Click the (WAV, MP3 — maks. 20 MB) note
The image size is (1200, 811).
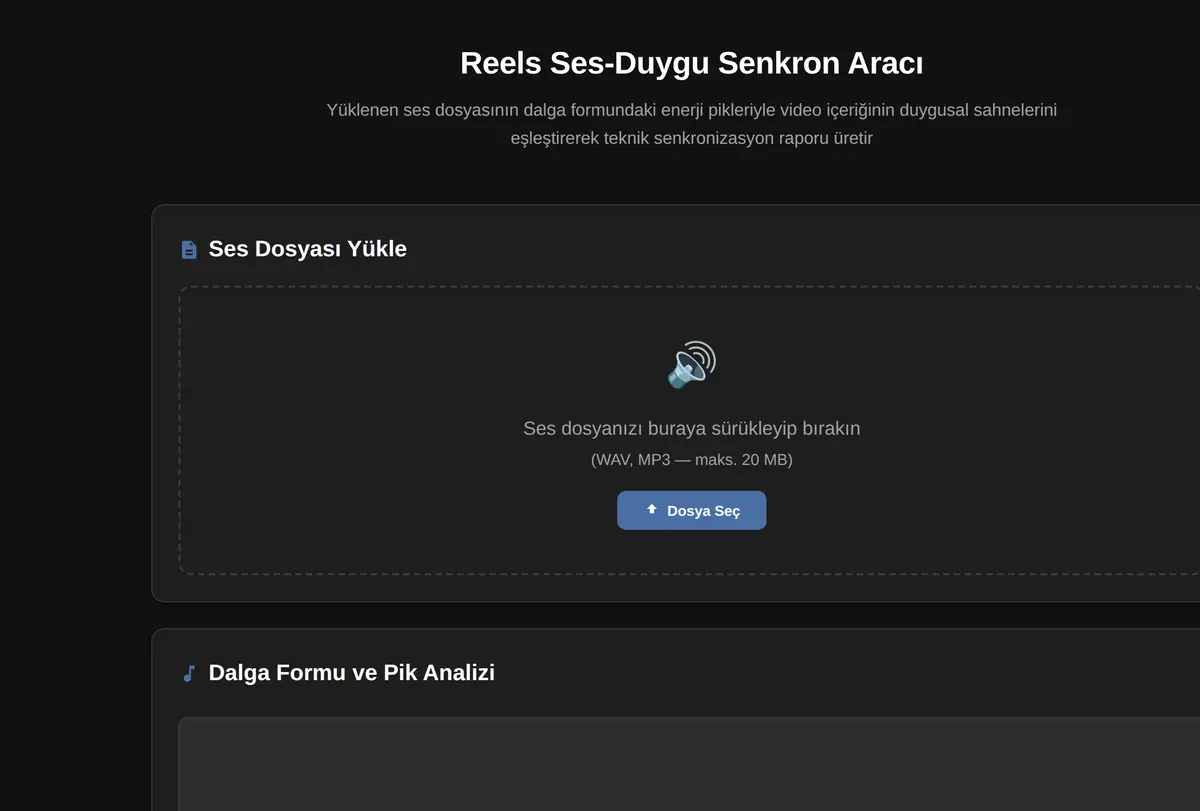pyautogui.click(x=691, y=460)
